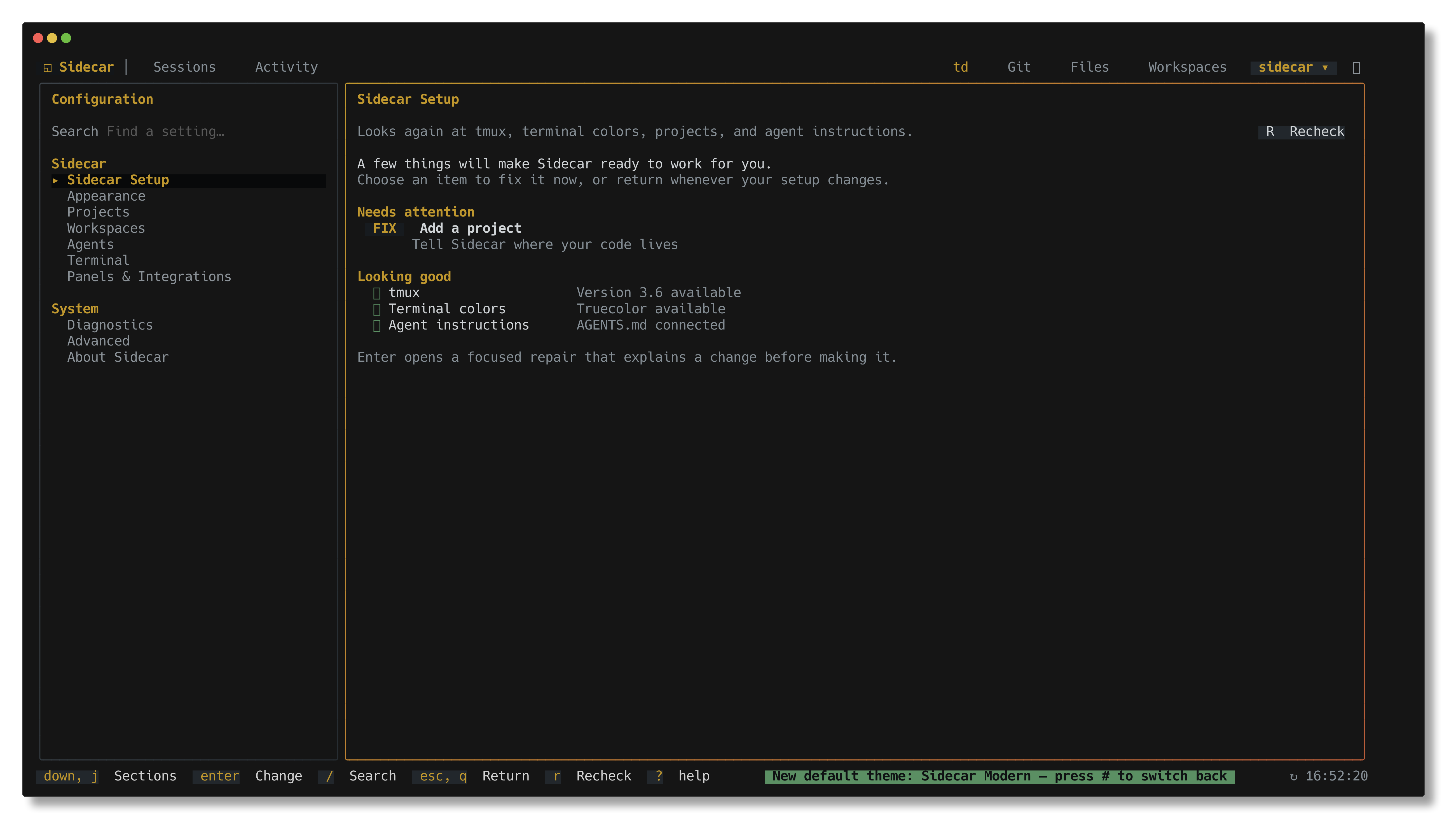
Task: Select the Add a project item
Action: pos(470,229)
